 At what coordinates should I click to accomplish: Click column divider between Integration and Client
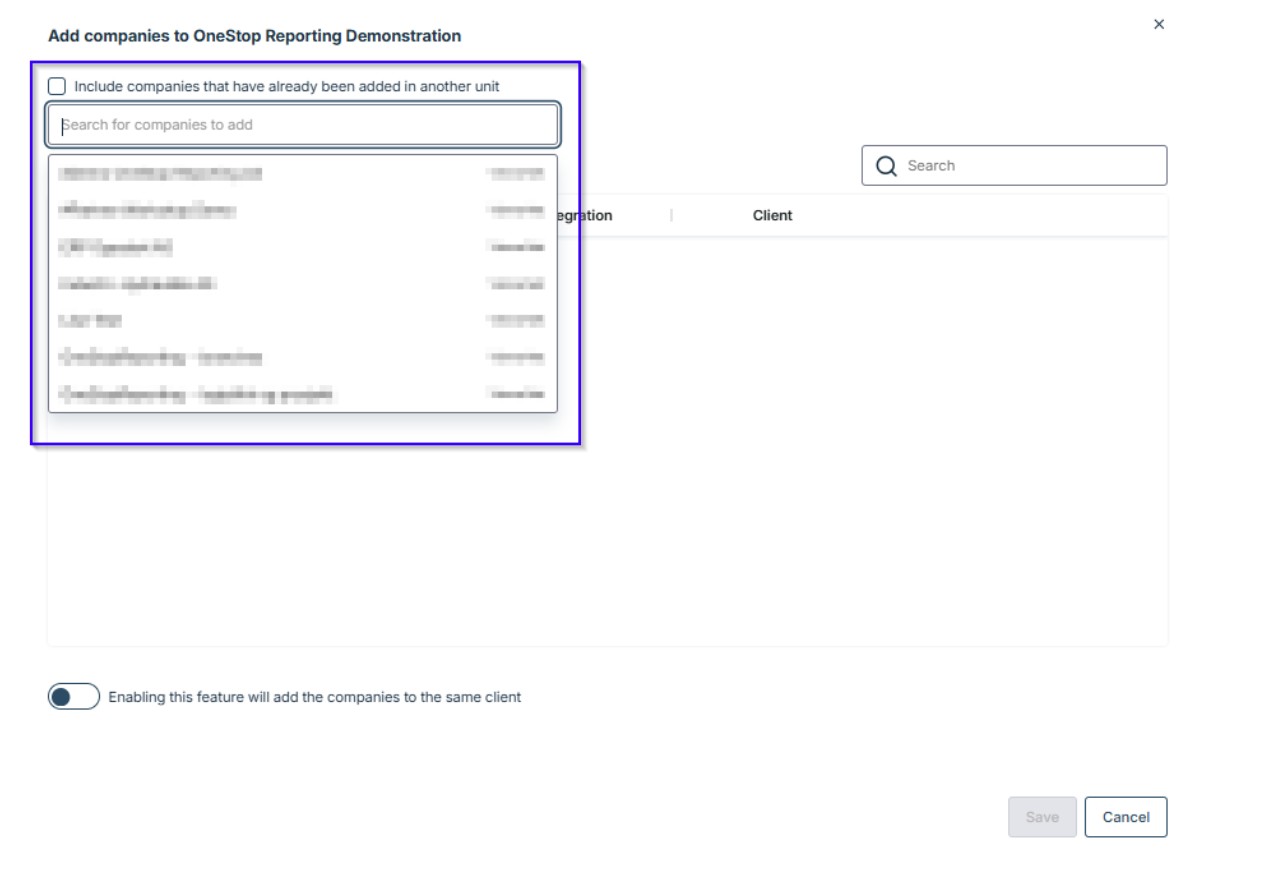click(x=671, y=216)
